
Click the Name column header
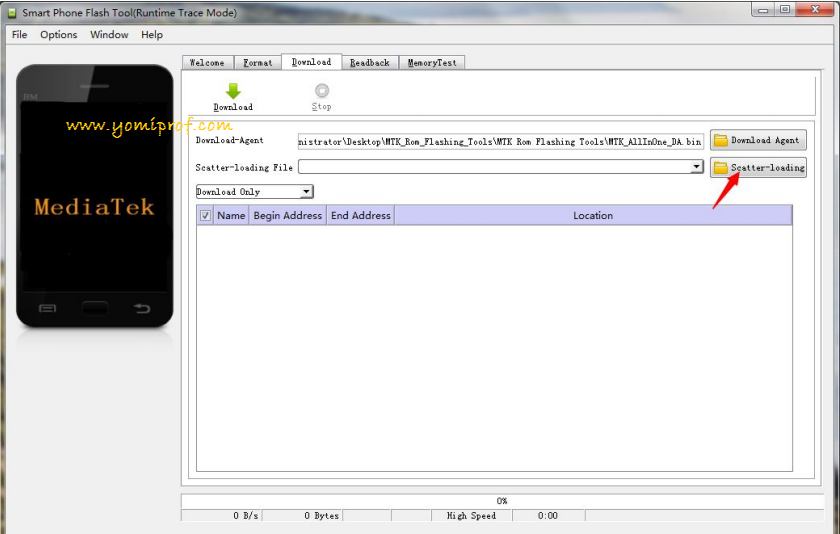tap(231, 215)
